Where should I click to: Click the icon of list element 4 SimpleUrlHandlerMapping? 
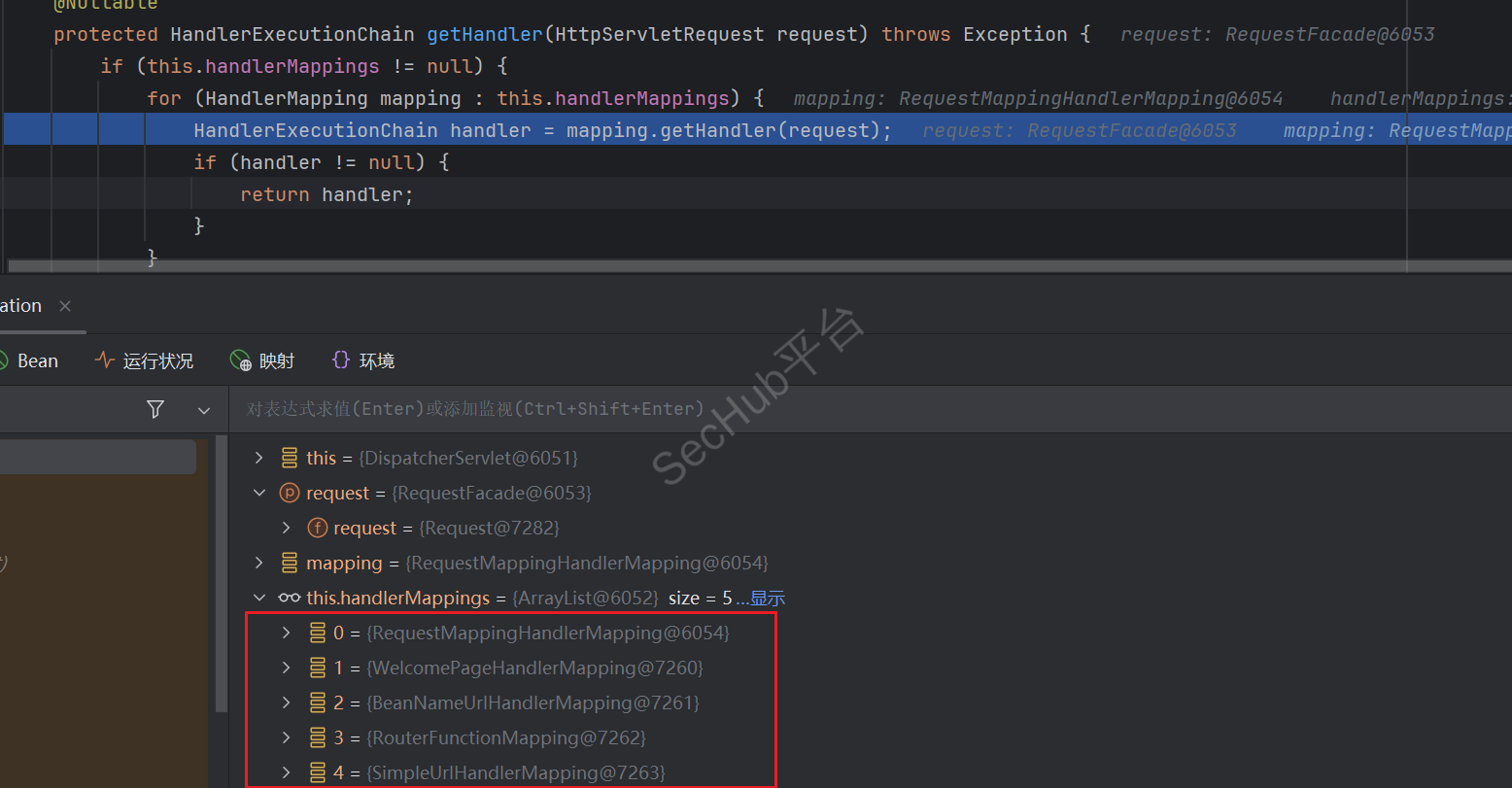(x=317, y=773)
